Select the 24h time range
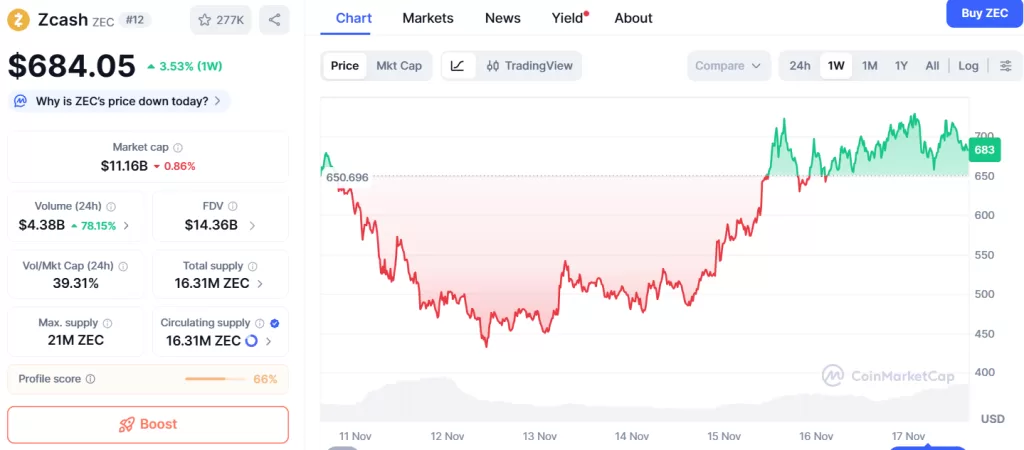 (x=800, y=66)
